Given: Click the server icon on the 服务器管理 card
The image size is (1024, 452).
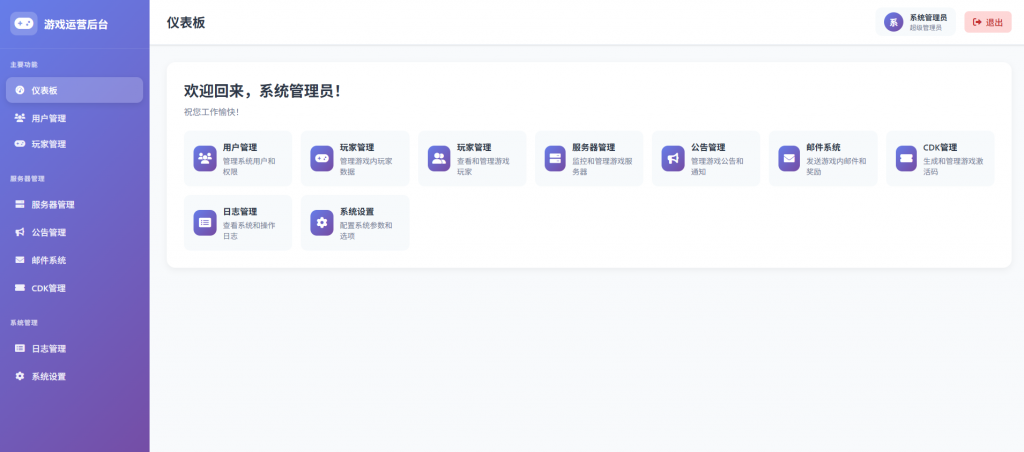Looking at the screenshot, I should [555, 158].
